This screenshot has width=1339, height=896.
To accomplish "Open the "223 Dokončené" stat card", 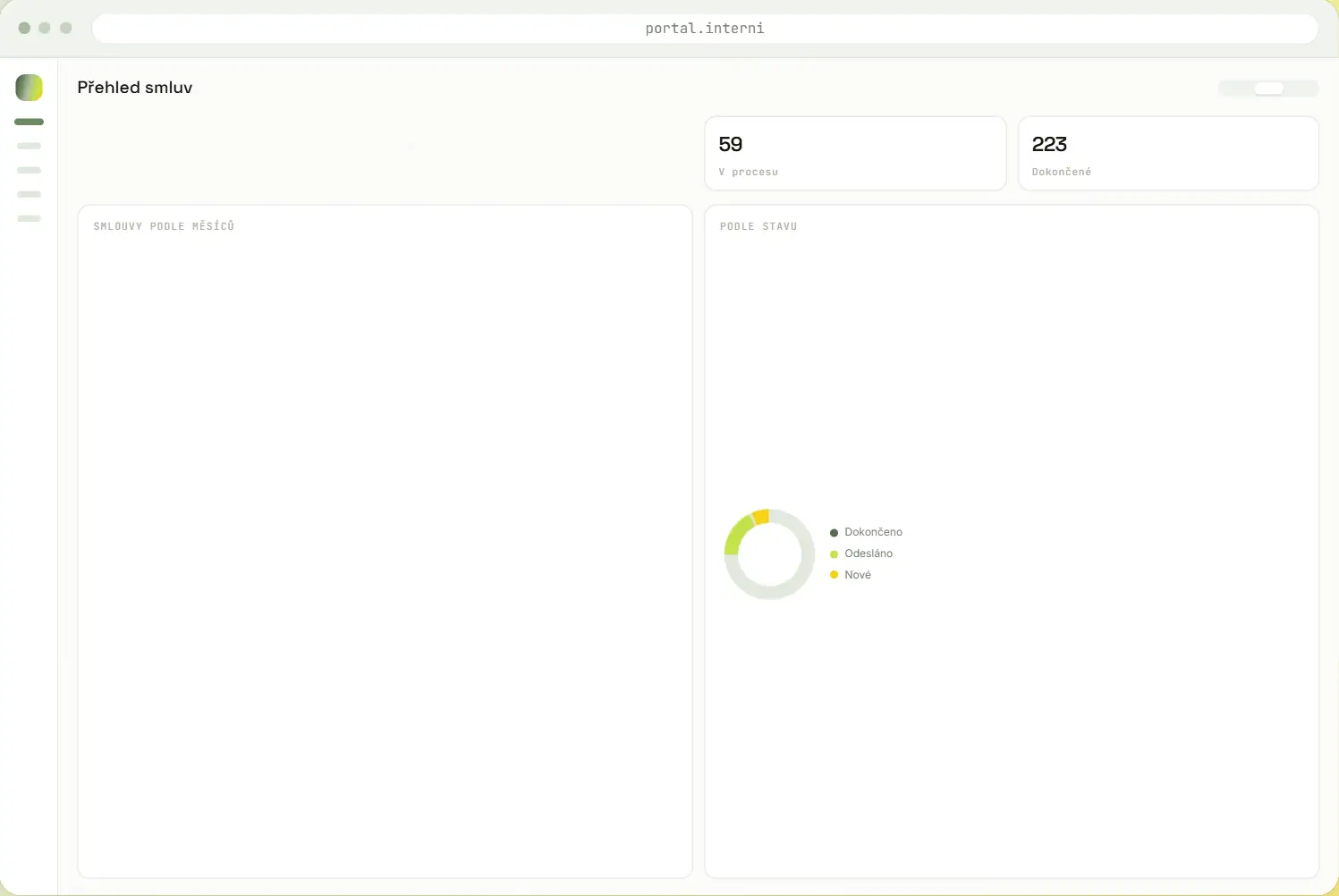I will (x=1168, y=153).
